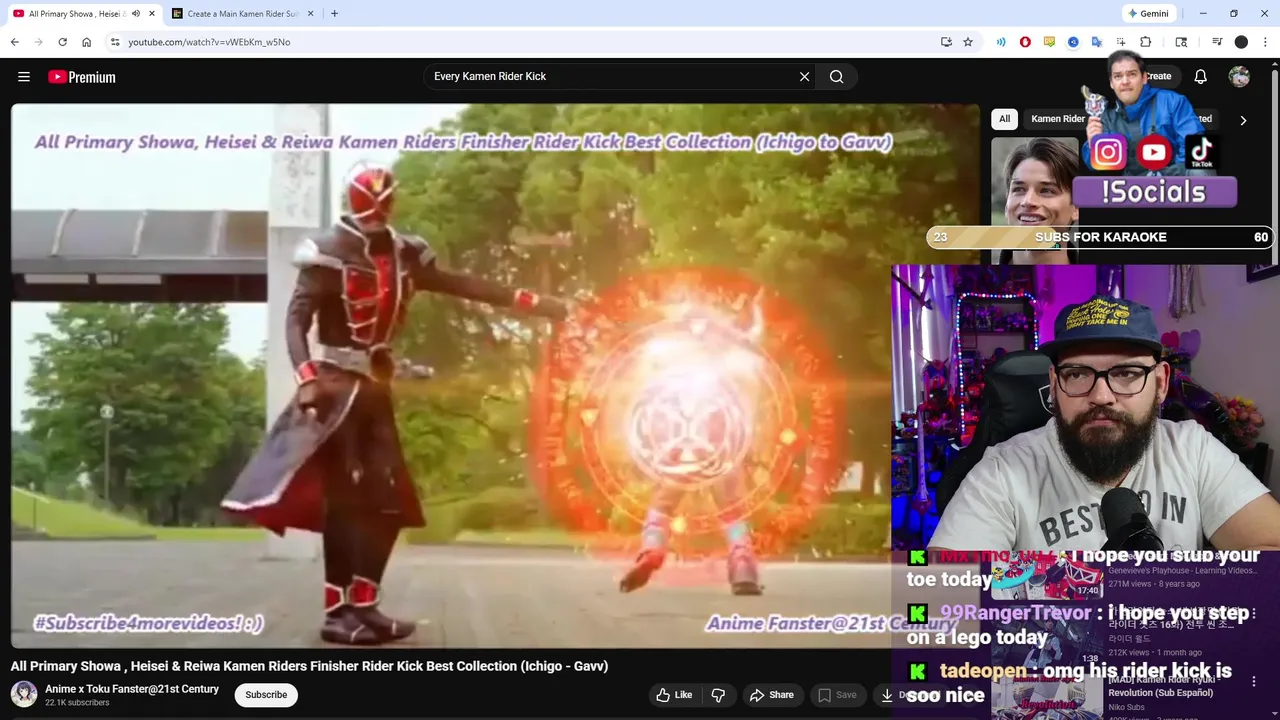
Task: Share the video
Action: (772, 695)
